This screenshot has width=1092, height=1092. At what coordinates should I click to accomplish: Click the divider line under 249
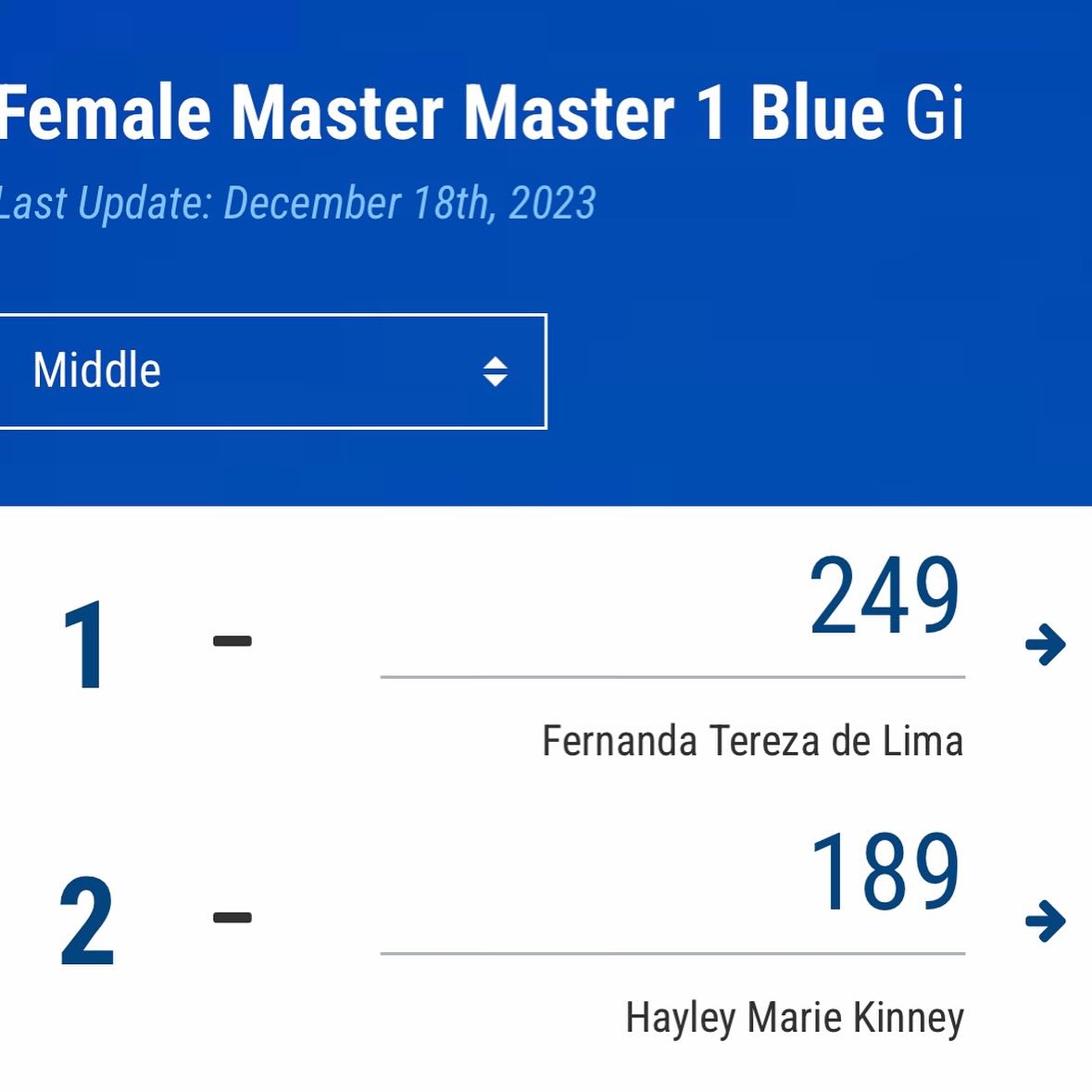(672, 677)
